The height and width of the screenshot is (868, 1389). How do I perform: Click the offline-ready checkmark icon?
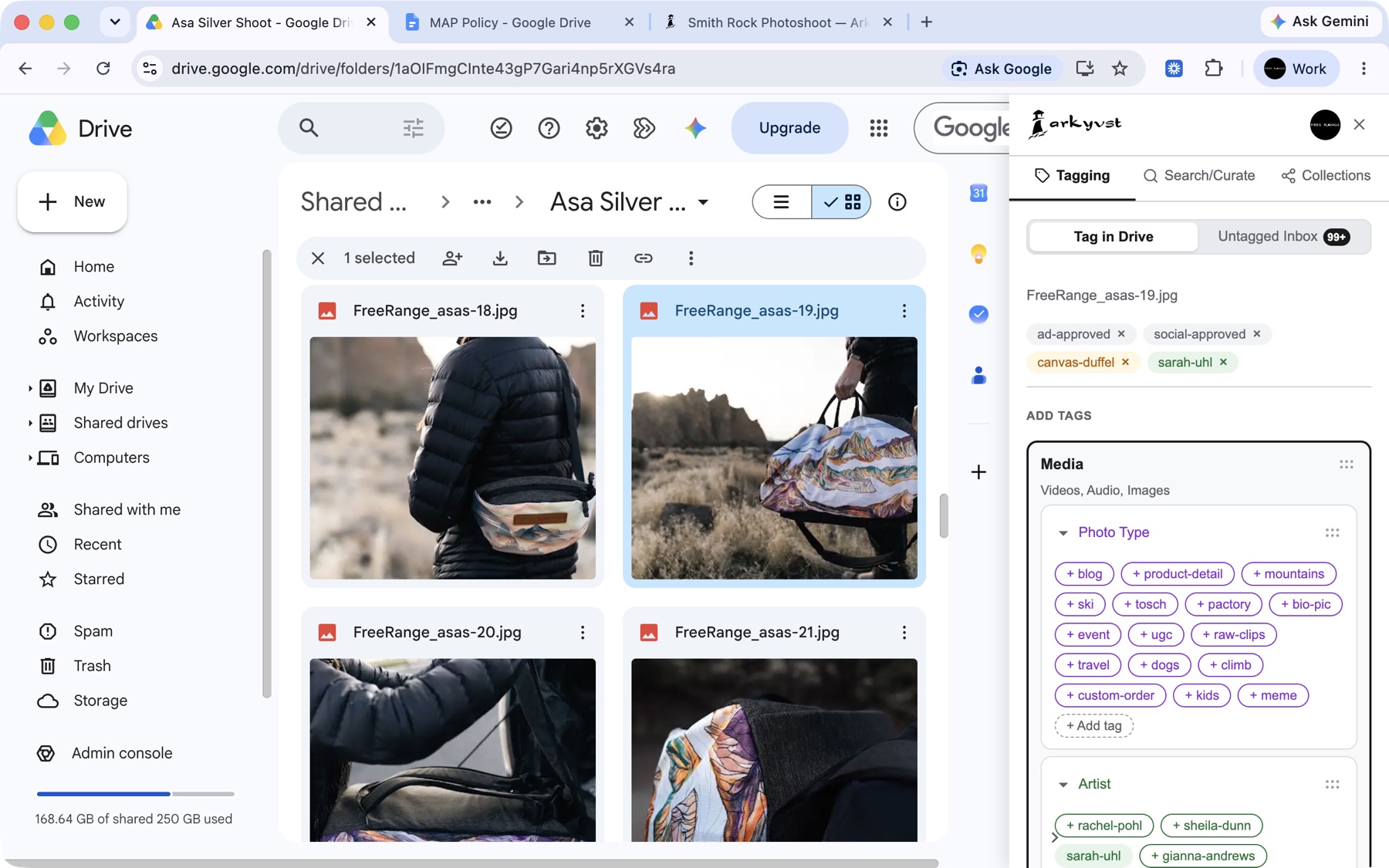[x=502, y=128]
